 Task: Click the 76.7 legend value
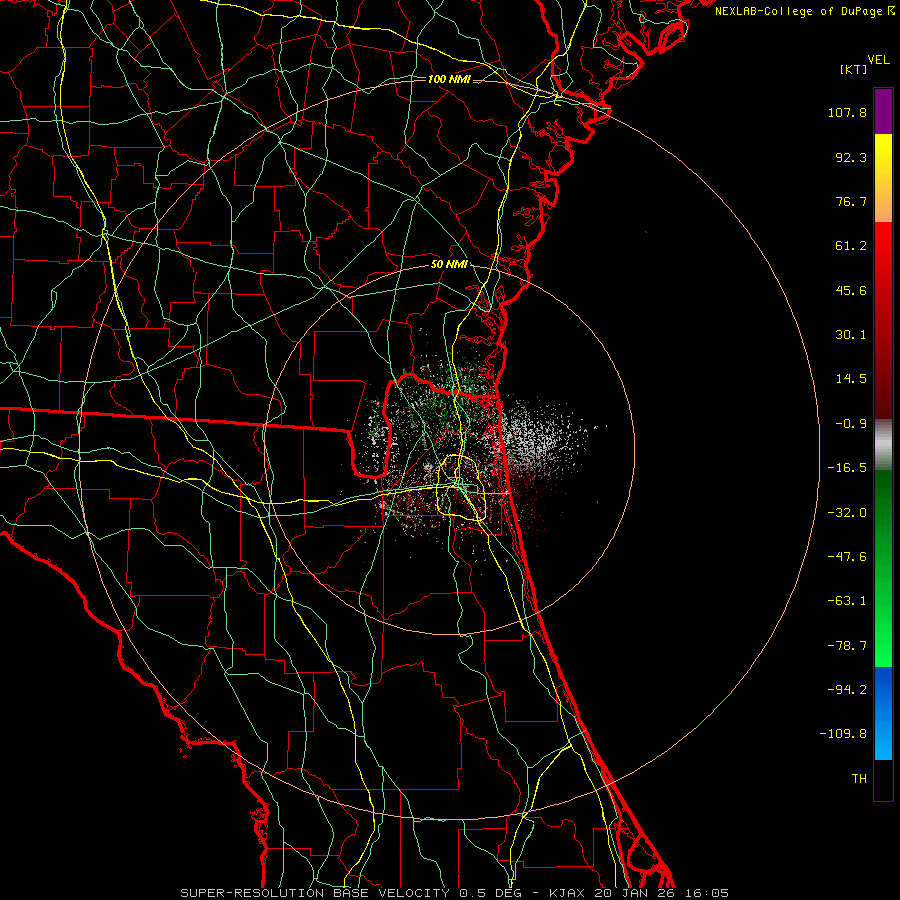point(851,201)
